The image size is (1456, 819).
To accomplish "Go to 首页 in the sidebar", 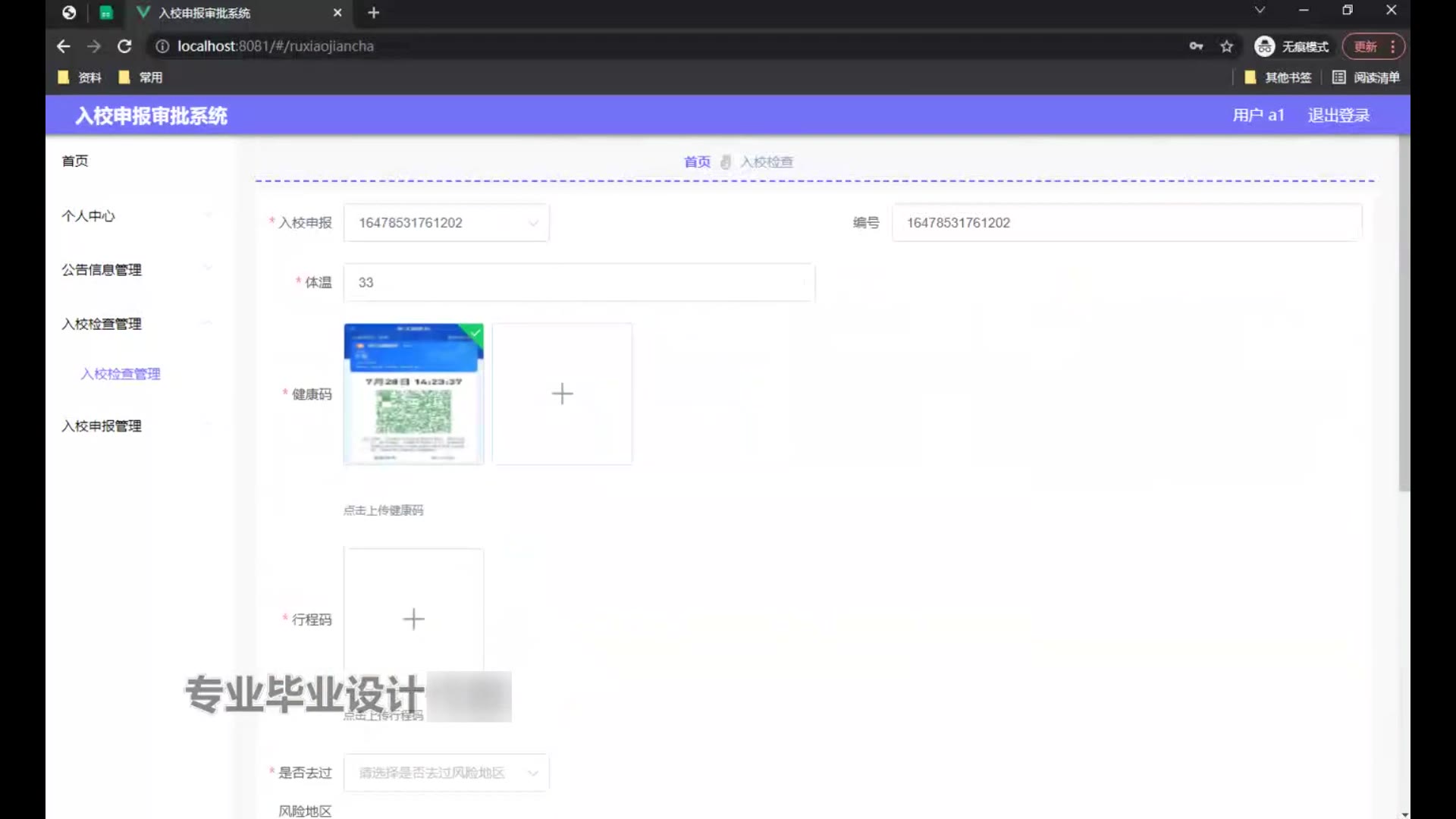I will coord(75,161).
